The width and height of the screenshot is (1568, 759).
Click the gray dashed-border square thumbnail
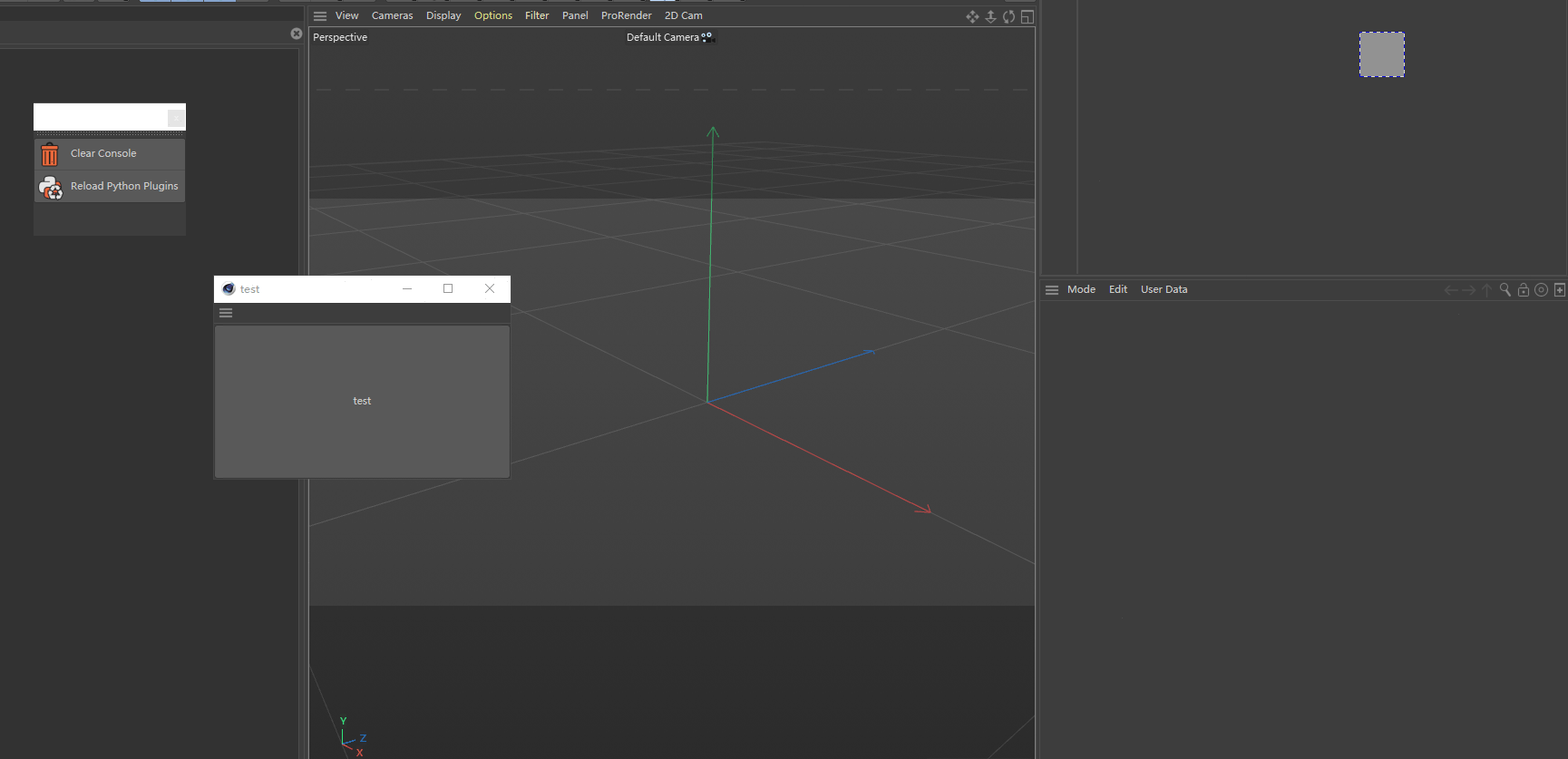(x=1381, y=54)
